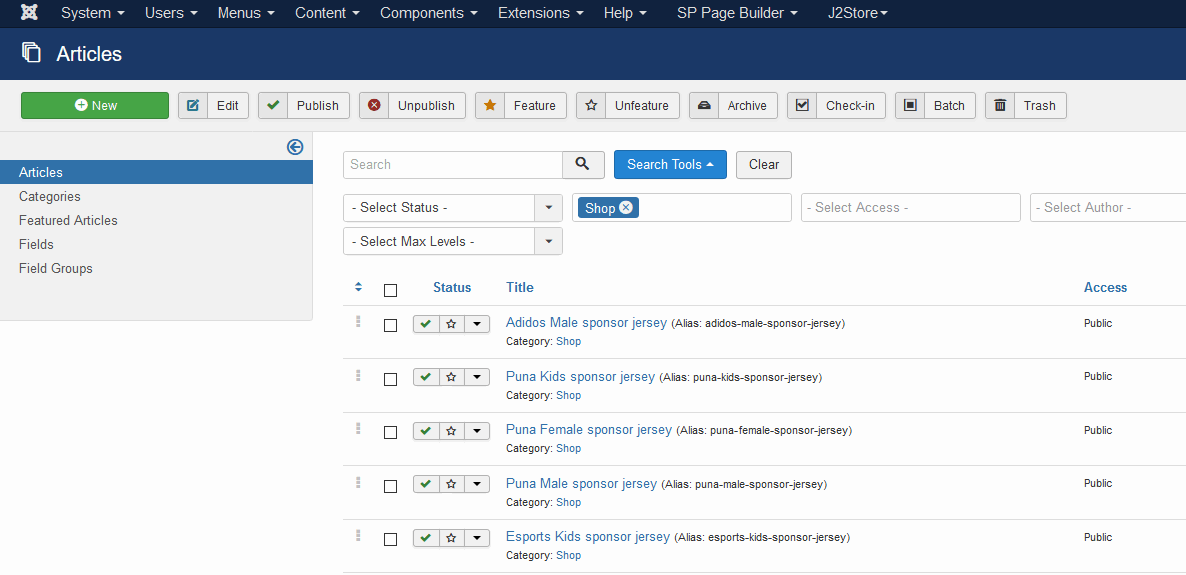The height and width of the screenshot is (575, 1186).
Task: Tick the checkbox for Puna Male sponsor jersey
Action: pyautogui.click(x=391, y=486)
